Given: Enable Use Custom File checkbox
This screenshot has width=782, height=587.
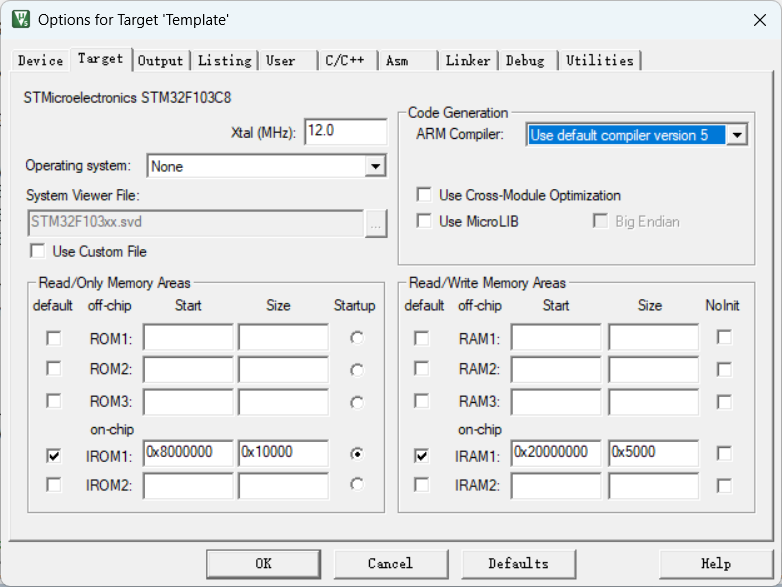Looking at the screenshot, I should click(37, 251).
